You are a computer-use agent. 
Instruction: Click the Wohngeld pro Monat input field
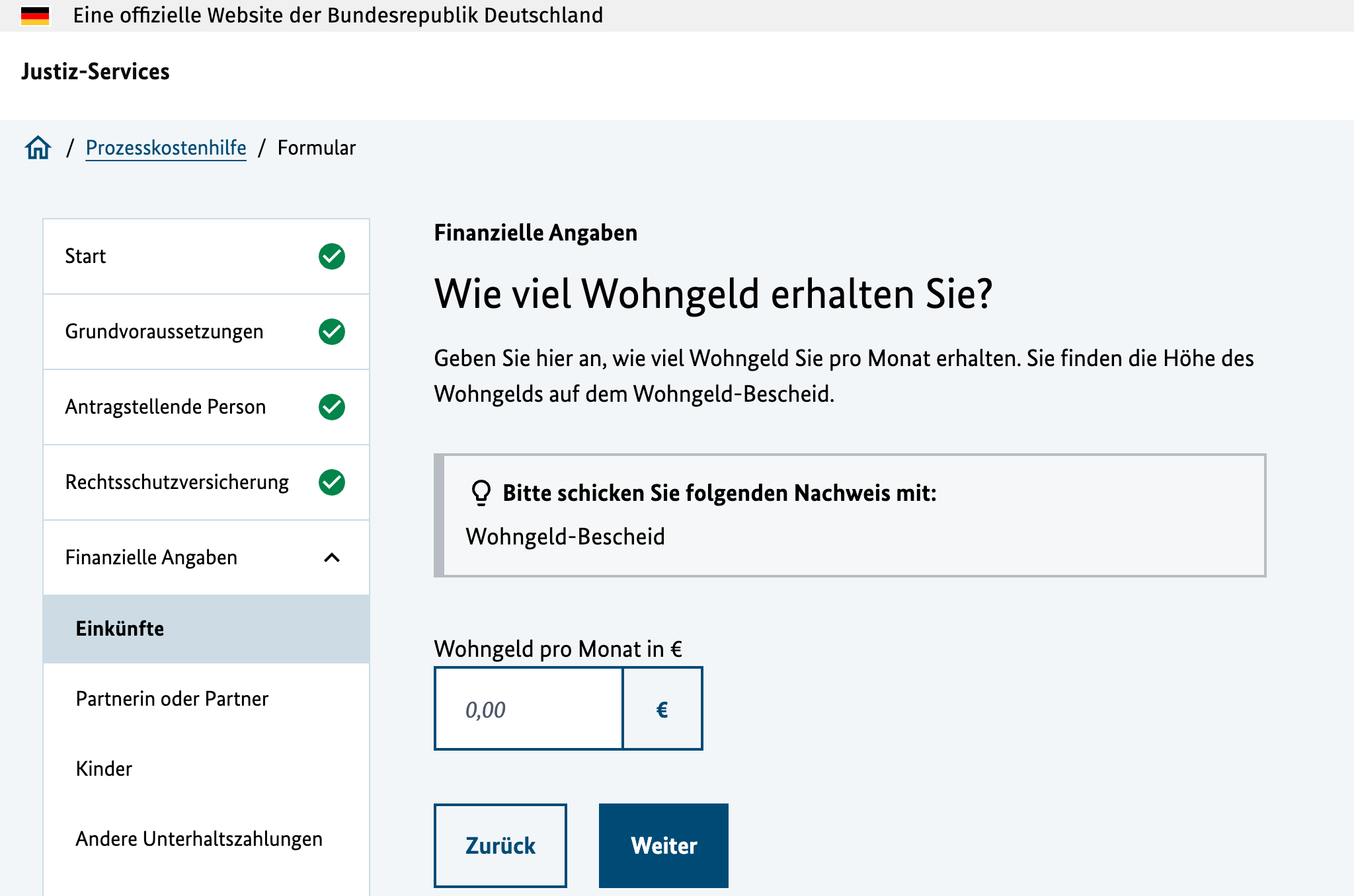click(528, 708)
